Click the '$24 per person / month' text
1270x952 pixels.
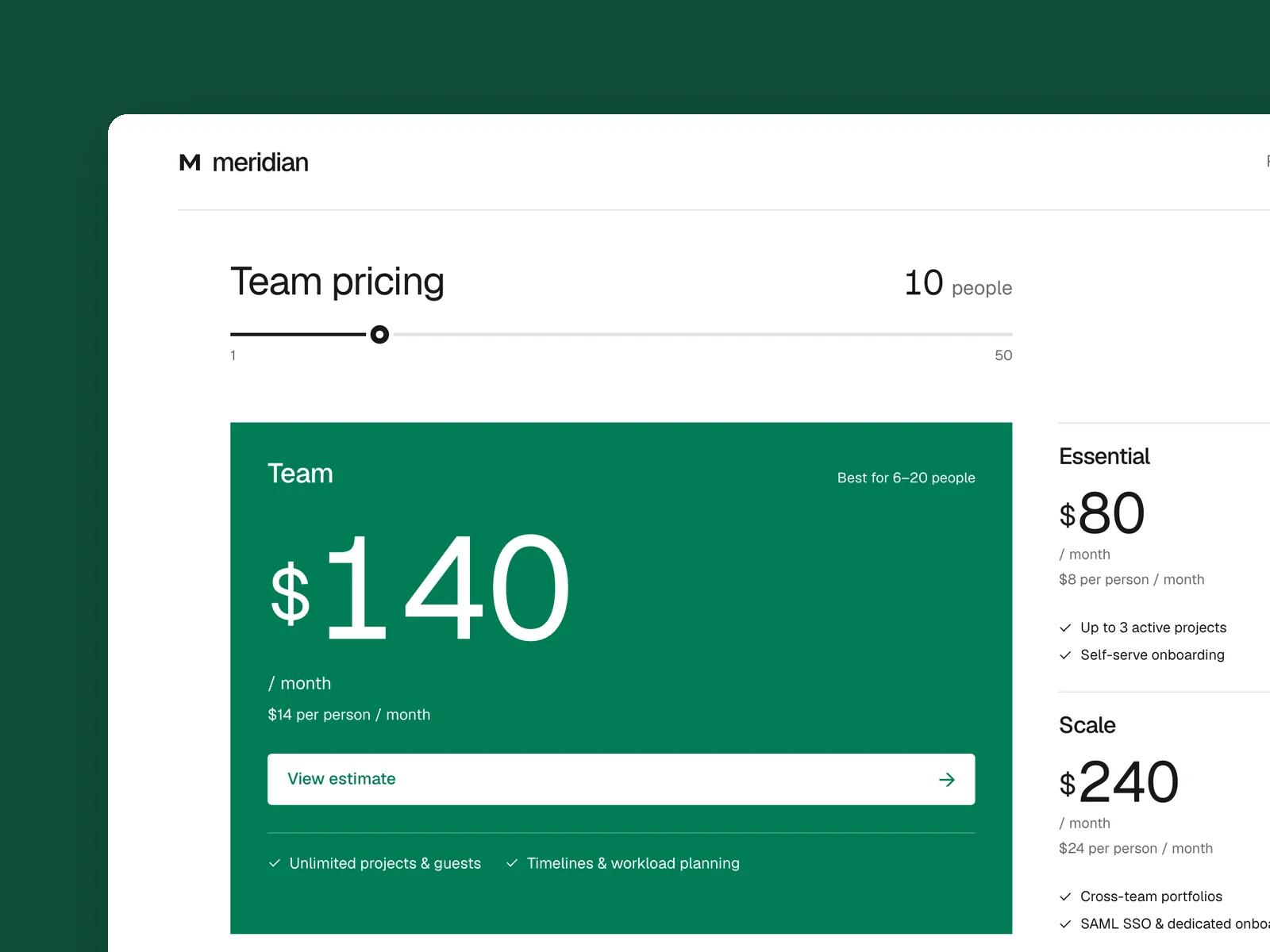click(x=1136, y=849)
